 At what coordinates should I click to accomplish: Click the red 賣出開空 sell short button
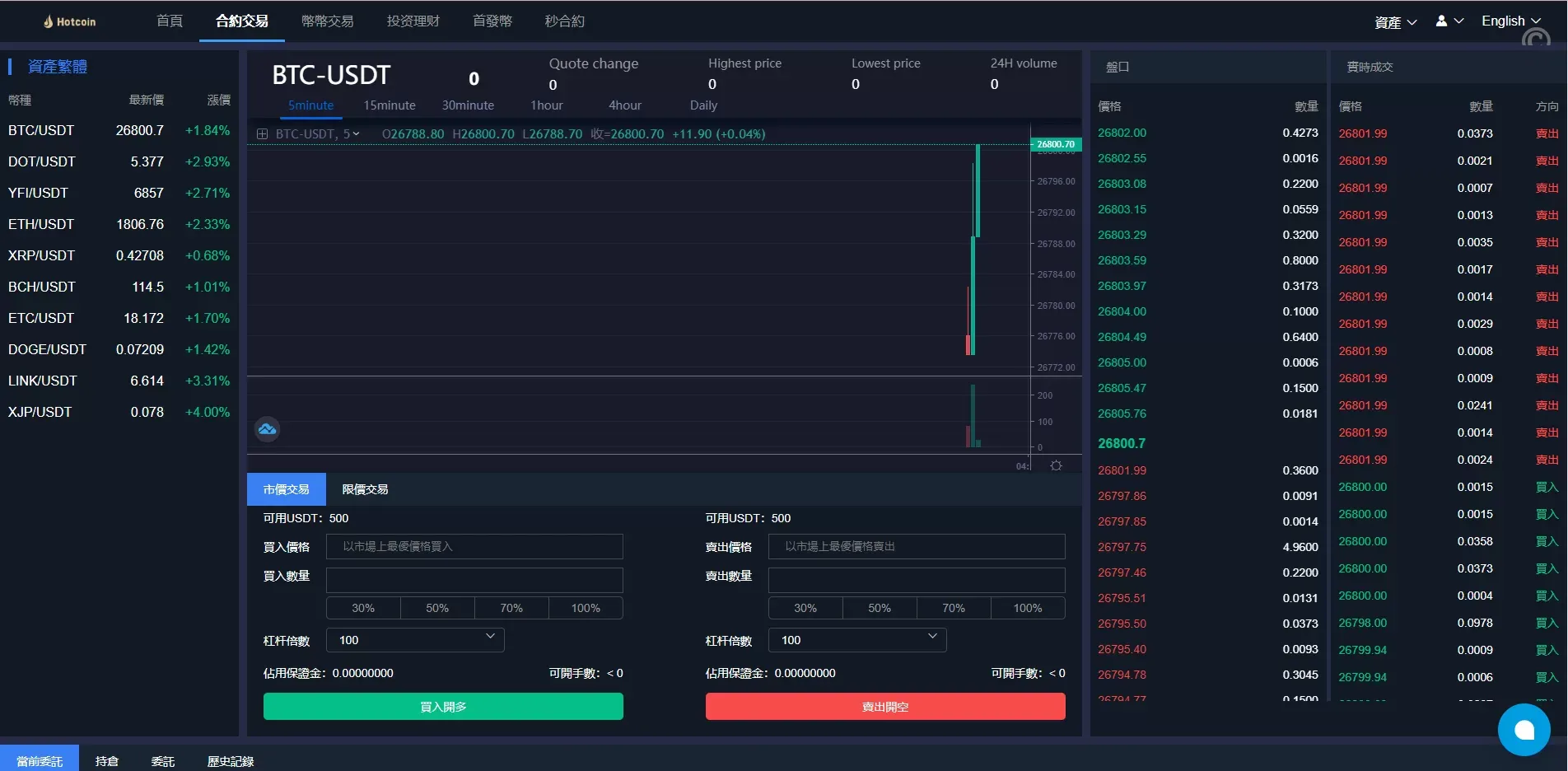point(885,707)
